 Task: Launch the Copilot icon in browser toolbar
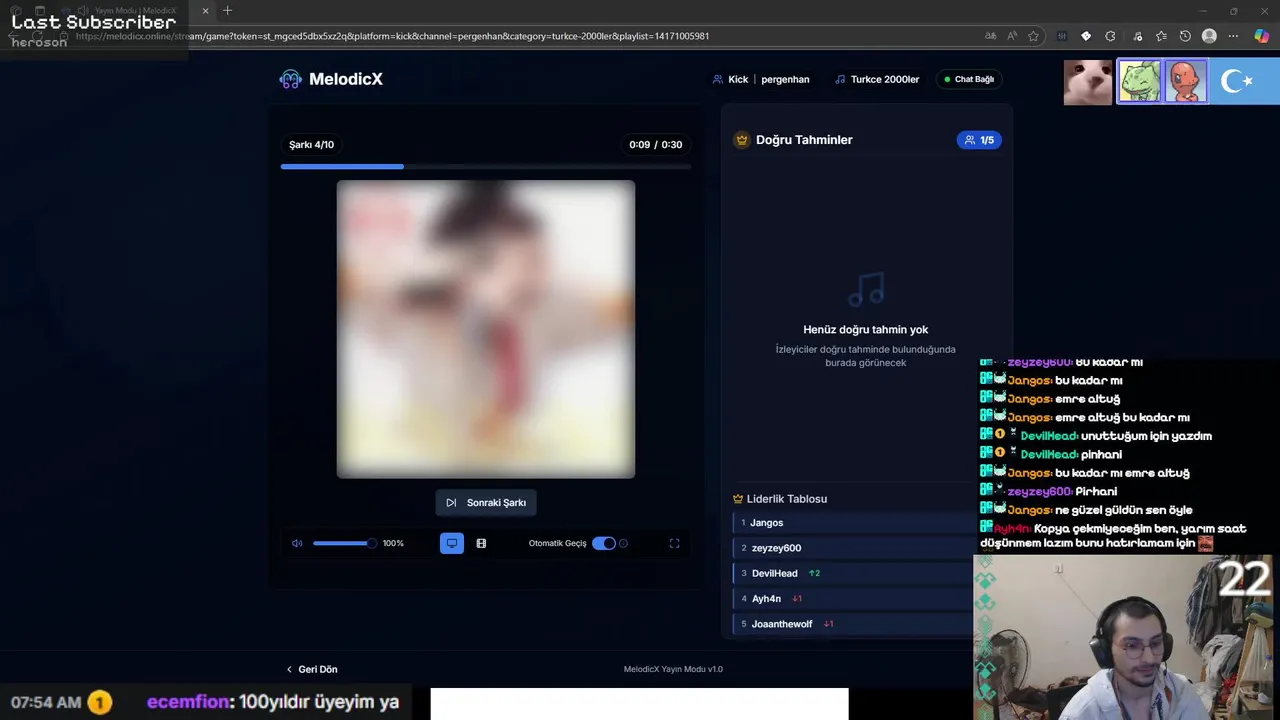1262,36
